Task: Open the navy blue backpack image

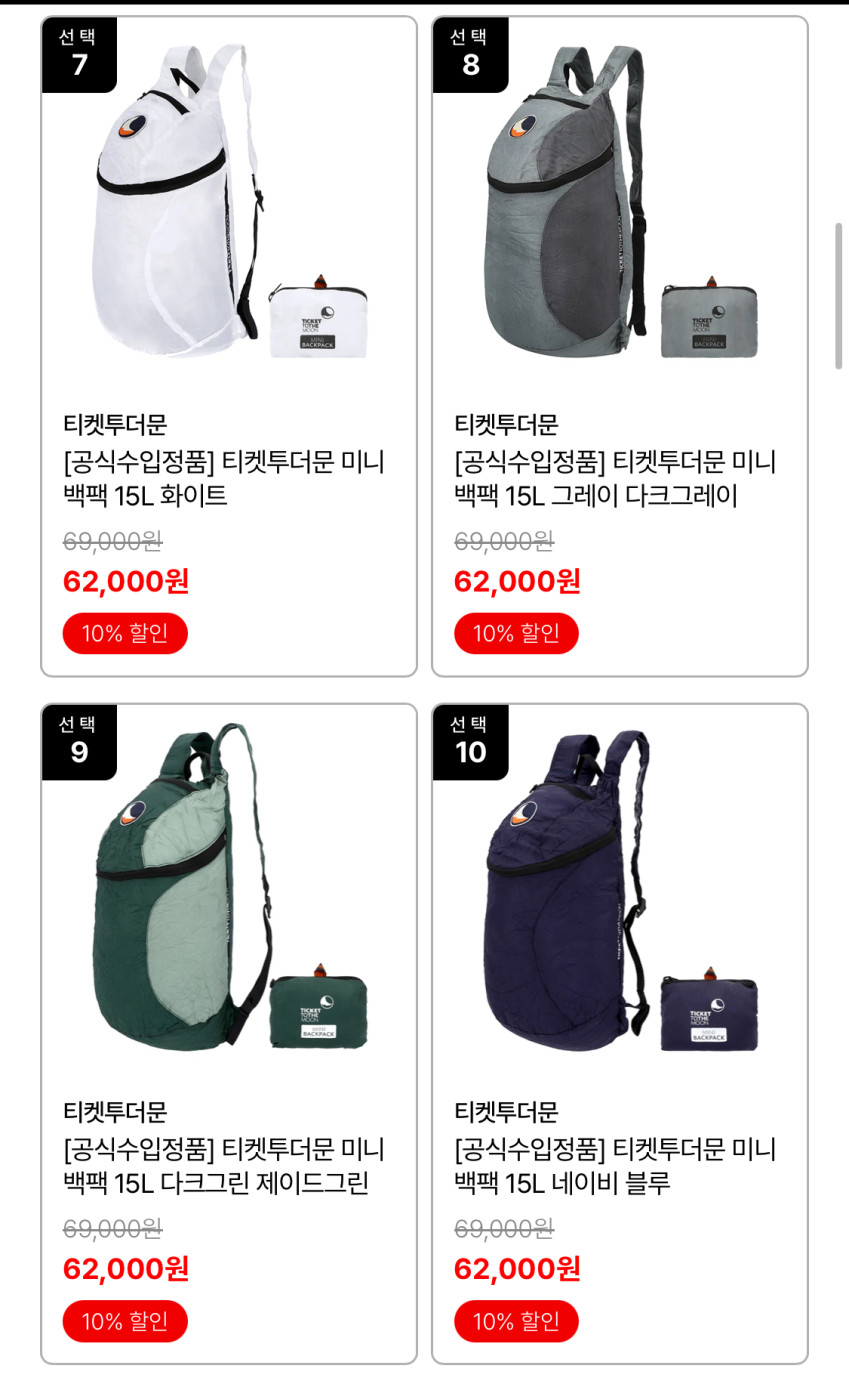Action: tap(619, 888)
